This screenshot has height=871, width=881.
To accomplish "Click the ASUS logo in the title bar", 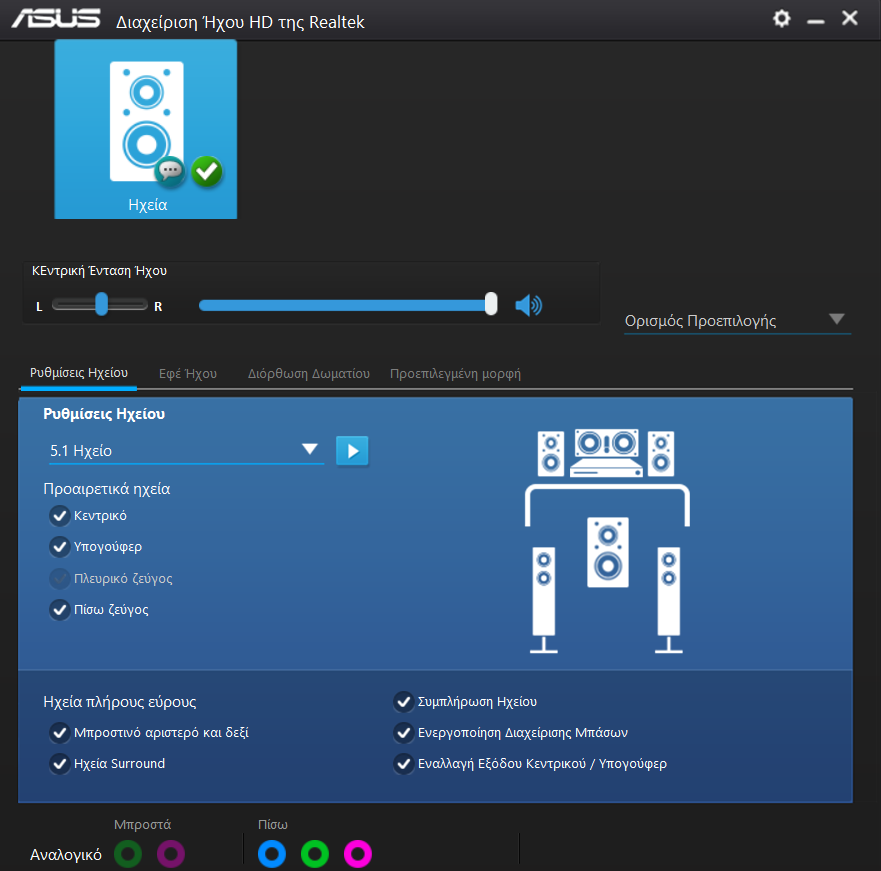I will [56, 18].
